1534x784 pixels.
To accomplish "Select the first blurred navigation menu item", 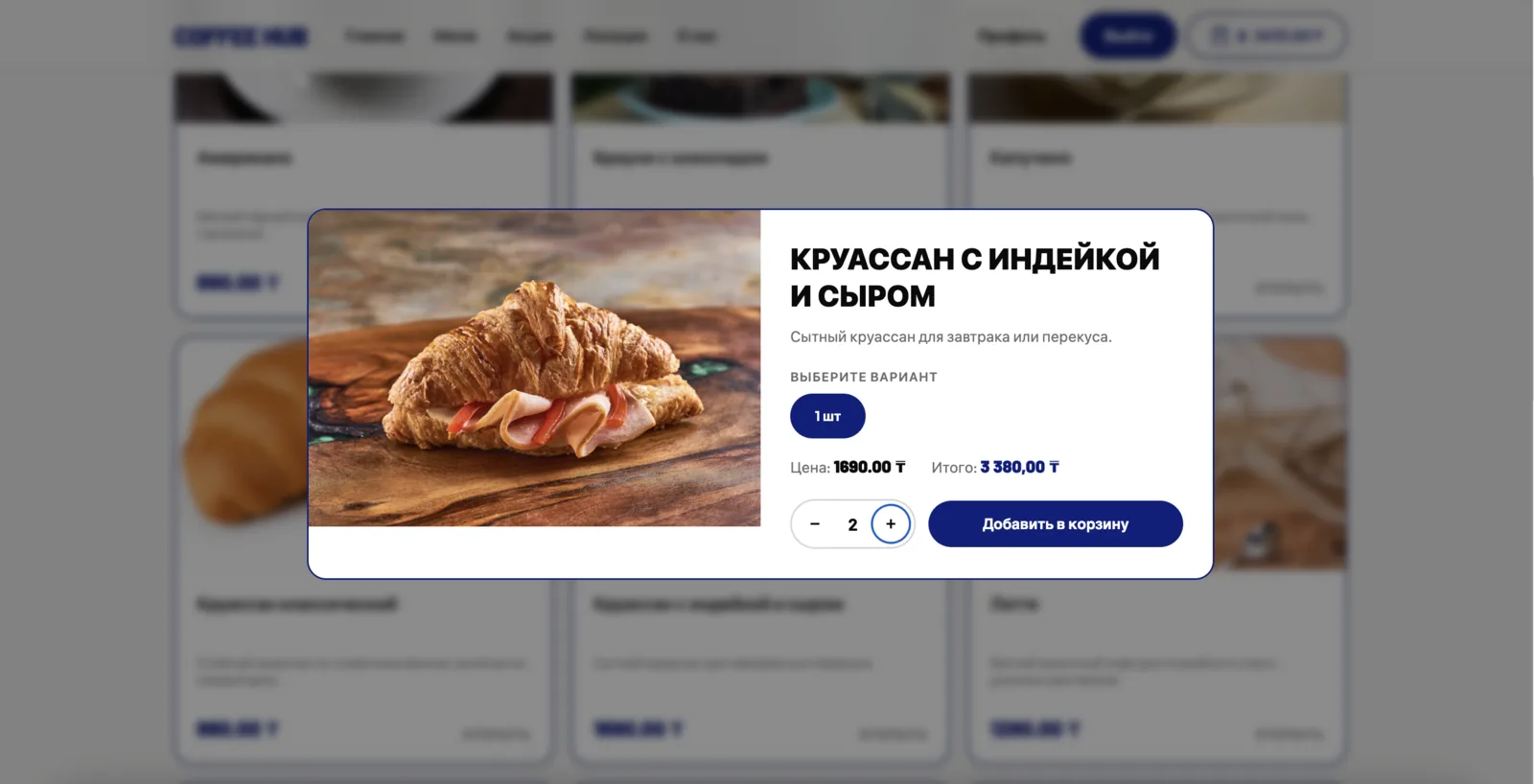I will (x=375, y=36).
